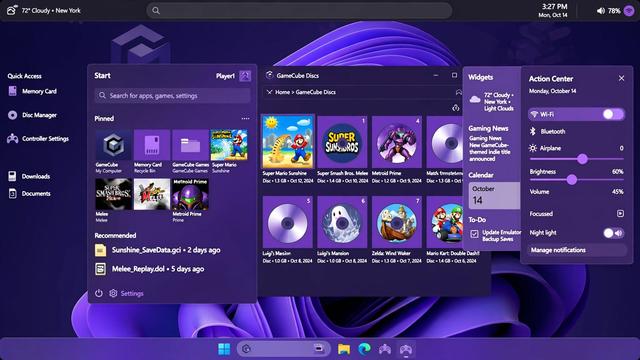Open the weather widget 72° Cloudy
The height and width of the screenshot is (360, 640).
tap(492, 102)
